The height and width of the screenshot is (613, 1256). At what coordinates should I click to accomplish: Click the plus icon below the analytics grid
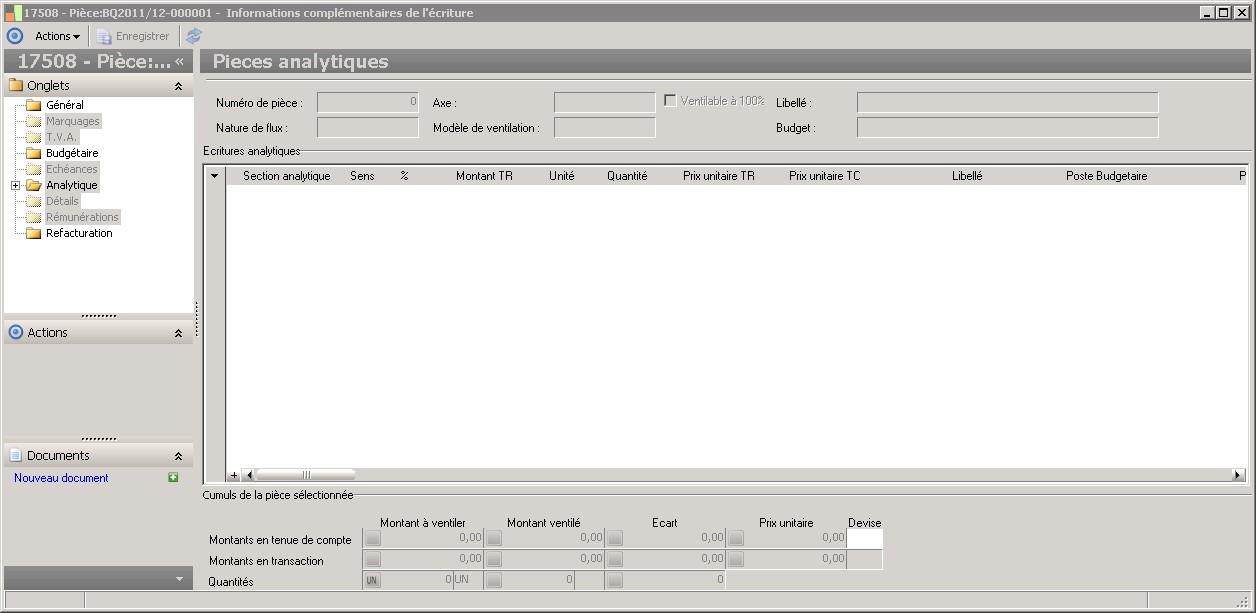pos(234,475)
